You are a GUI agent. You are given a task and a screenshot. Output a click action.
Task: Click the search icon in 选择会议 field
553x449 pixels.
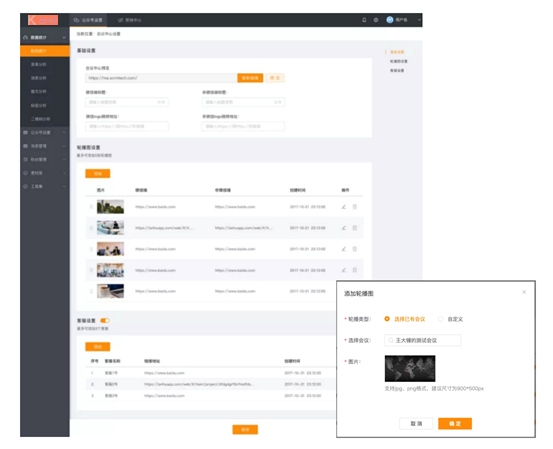point(390,340)
